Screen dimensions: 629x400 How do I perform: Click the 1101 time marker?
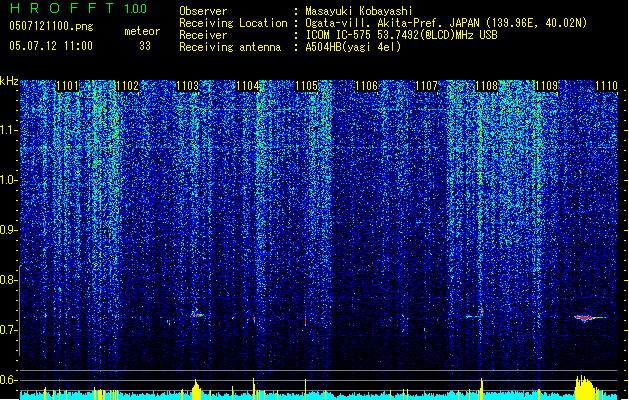point(67,86)
